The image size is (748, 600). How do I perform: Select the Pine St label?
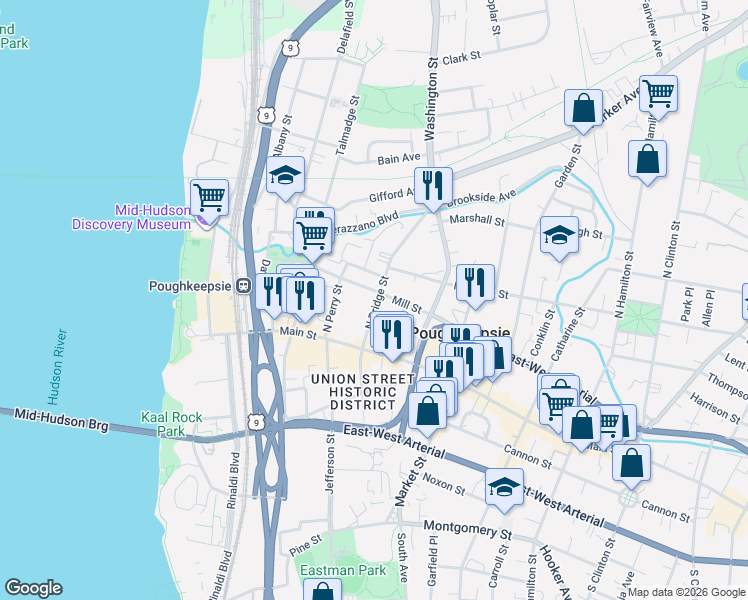pos(306,546)
